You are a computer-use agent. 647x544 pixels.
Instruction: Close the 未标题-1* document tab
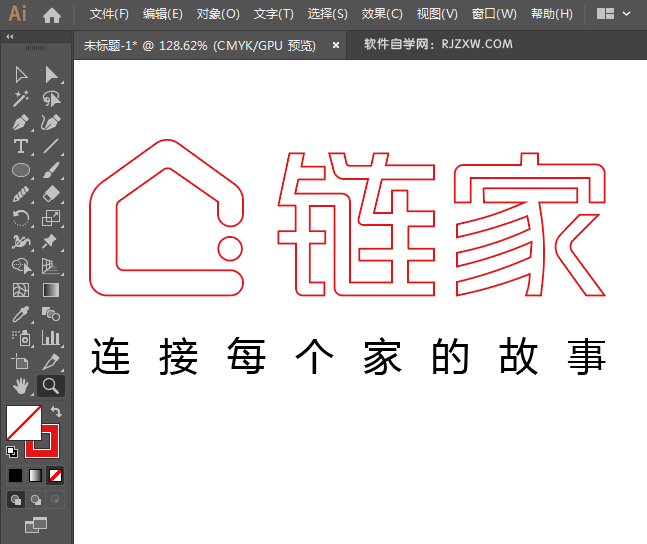(x=336, y=45)
